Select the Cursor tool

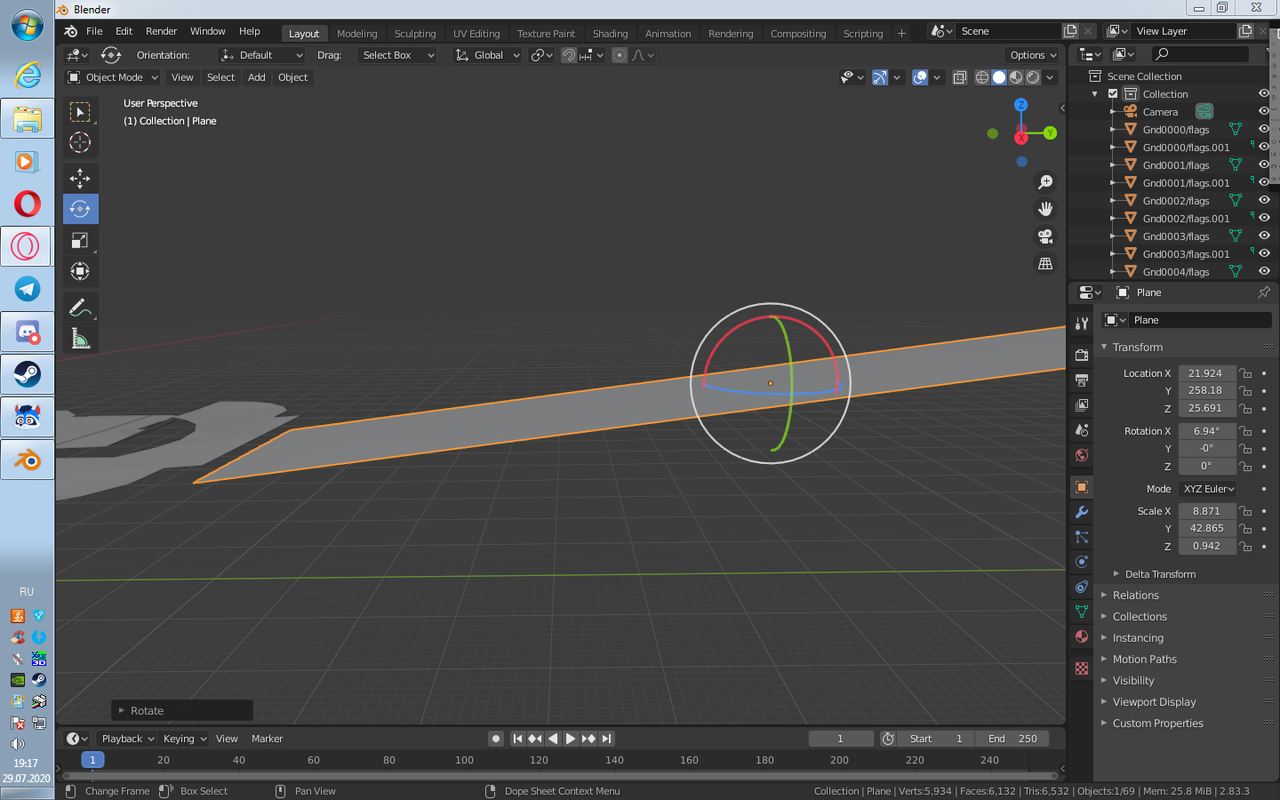80,143
